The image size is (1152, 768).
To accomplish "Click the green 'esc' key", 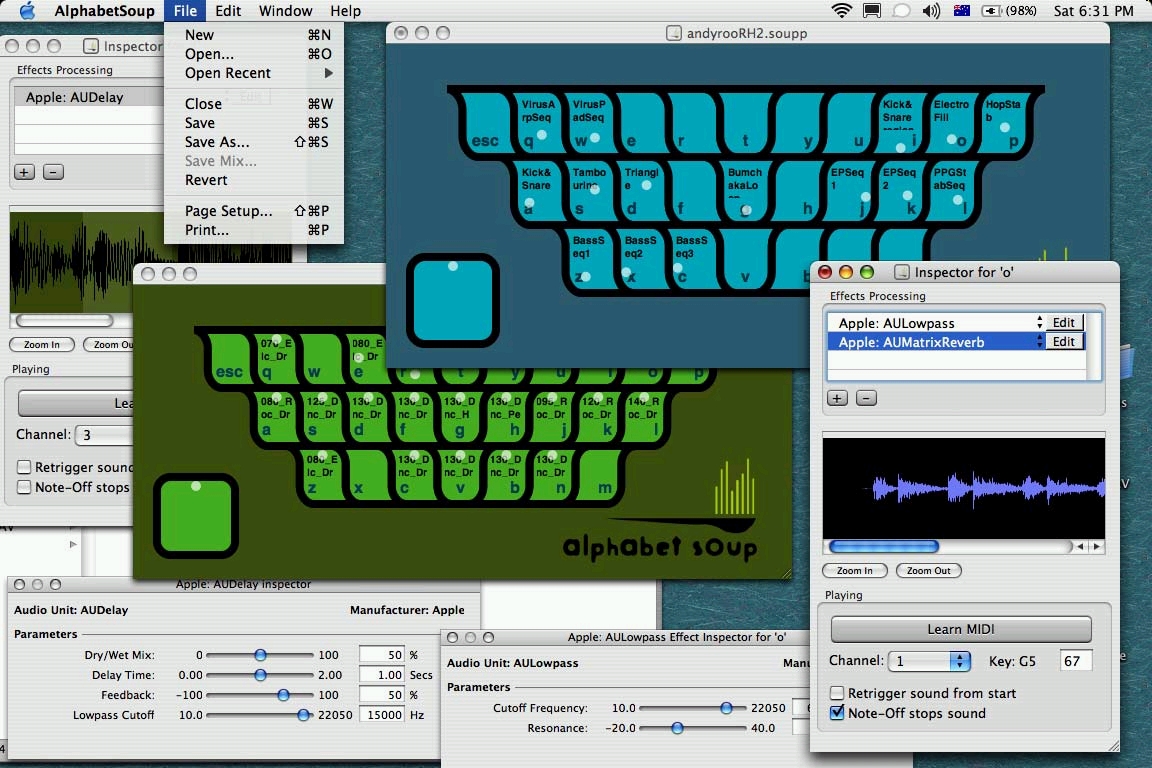I will click(228, 359).
